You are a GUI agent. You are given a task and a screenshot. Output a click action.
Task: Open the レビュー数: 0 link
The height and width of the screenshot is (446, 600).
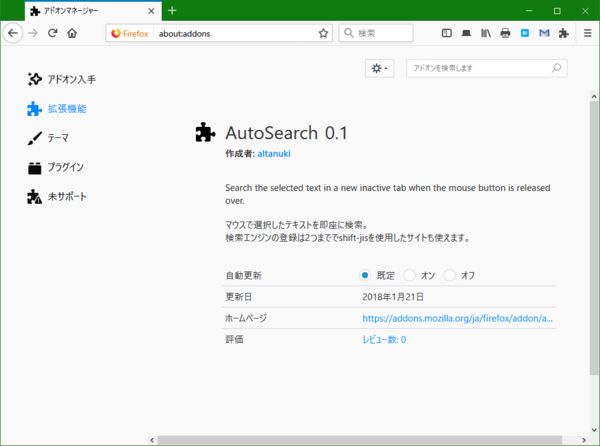point(384,340)
